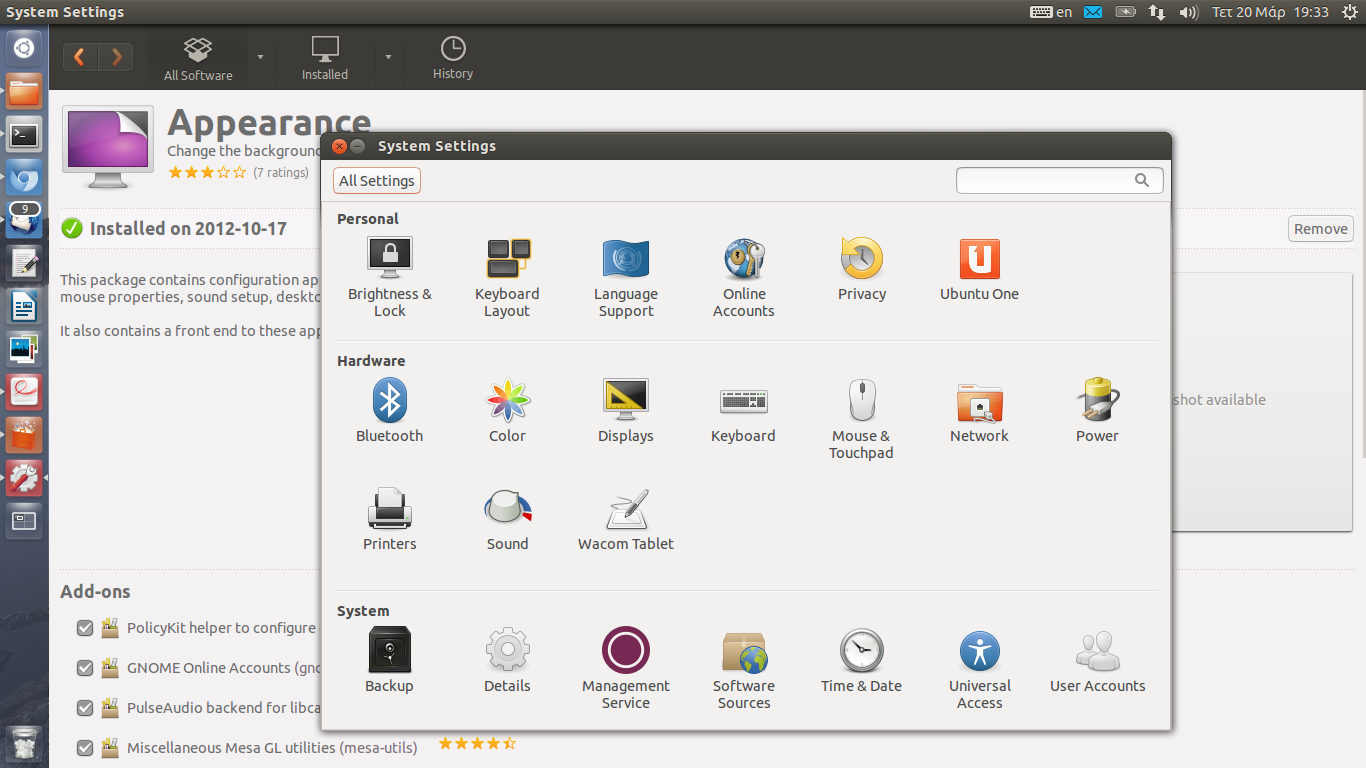This screenshot has width=1366, height=768.
Task: Open Bluetooth settings
Action: pyautogui.click(x=389, y=401)
